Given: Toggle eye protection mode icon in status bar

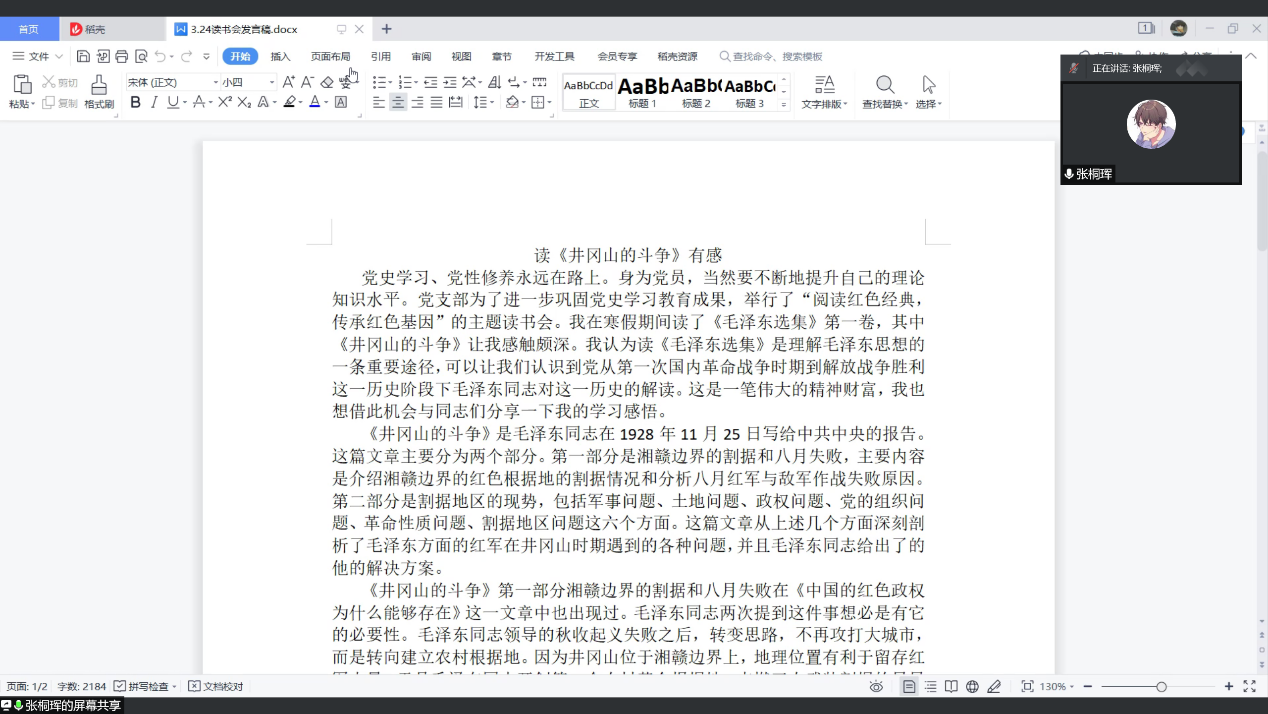Looking at the screenshot, I should pyautogui.click(x=876, y=687).
